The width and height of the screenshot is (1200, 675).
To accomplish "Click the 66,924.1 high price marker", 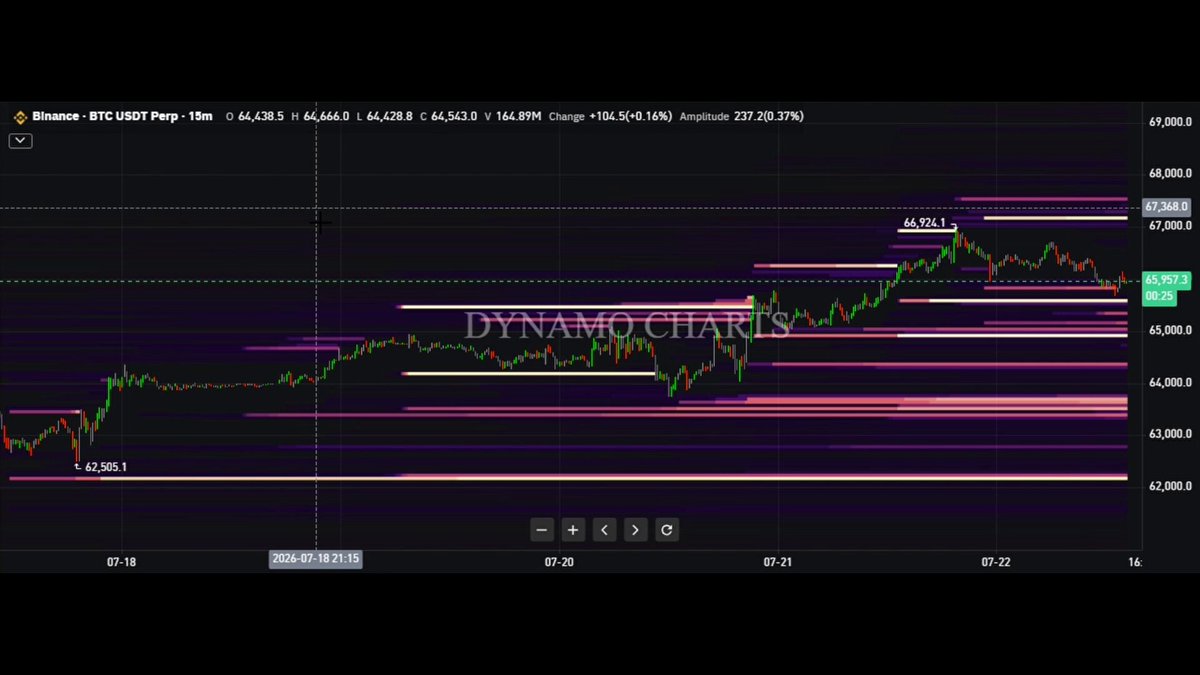I will click(x=925, y=223).
